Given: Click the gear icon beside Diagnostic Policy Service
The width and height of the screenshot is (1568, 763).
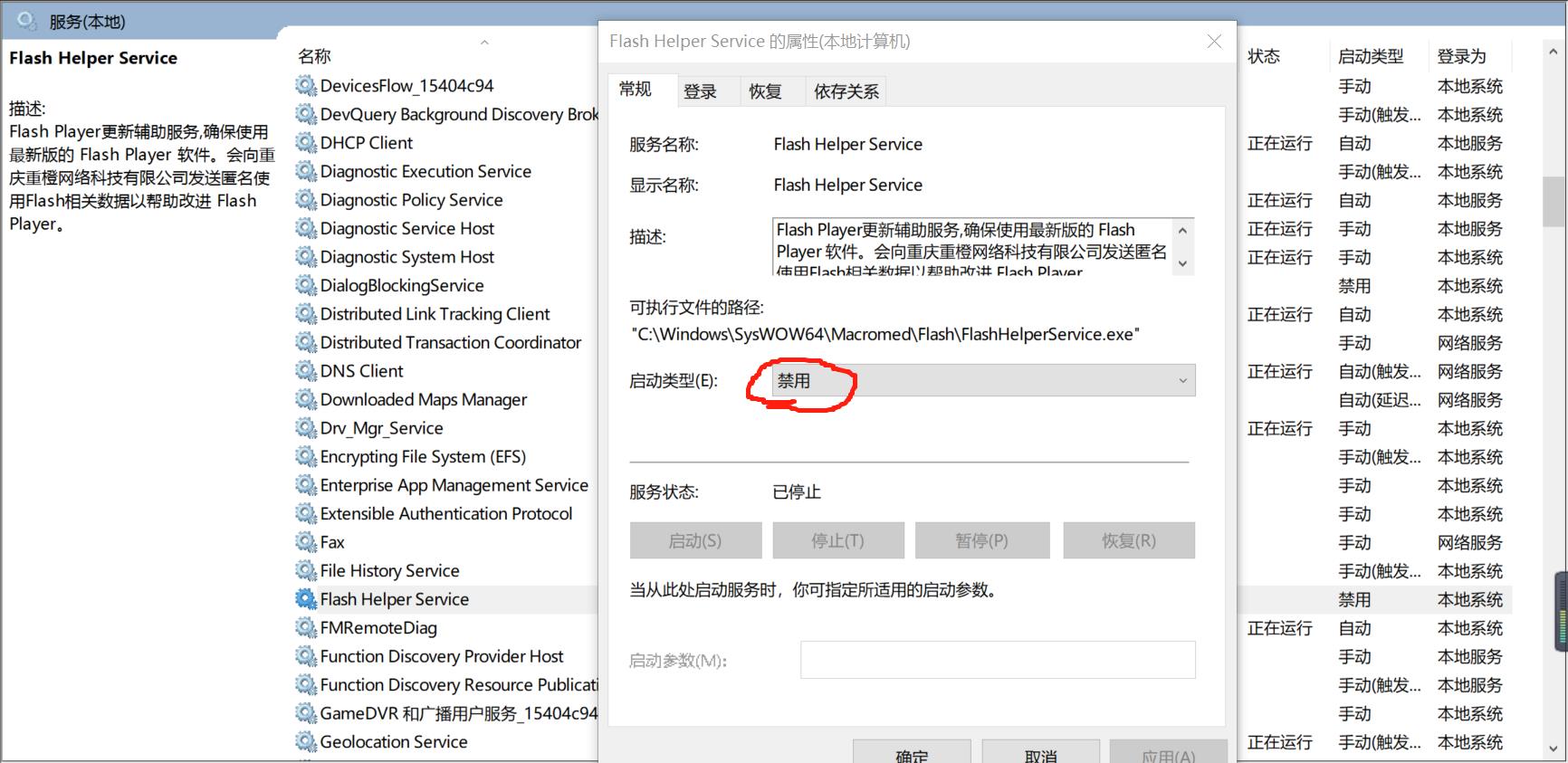Looking at the screenshot, I should click(306, 200).
